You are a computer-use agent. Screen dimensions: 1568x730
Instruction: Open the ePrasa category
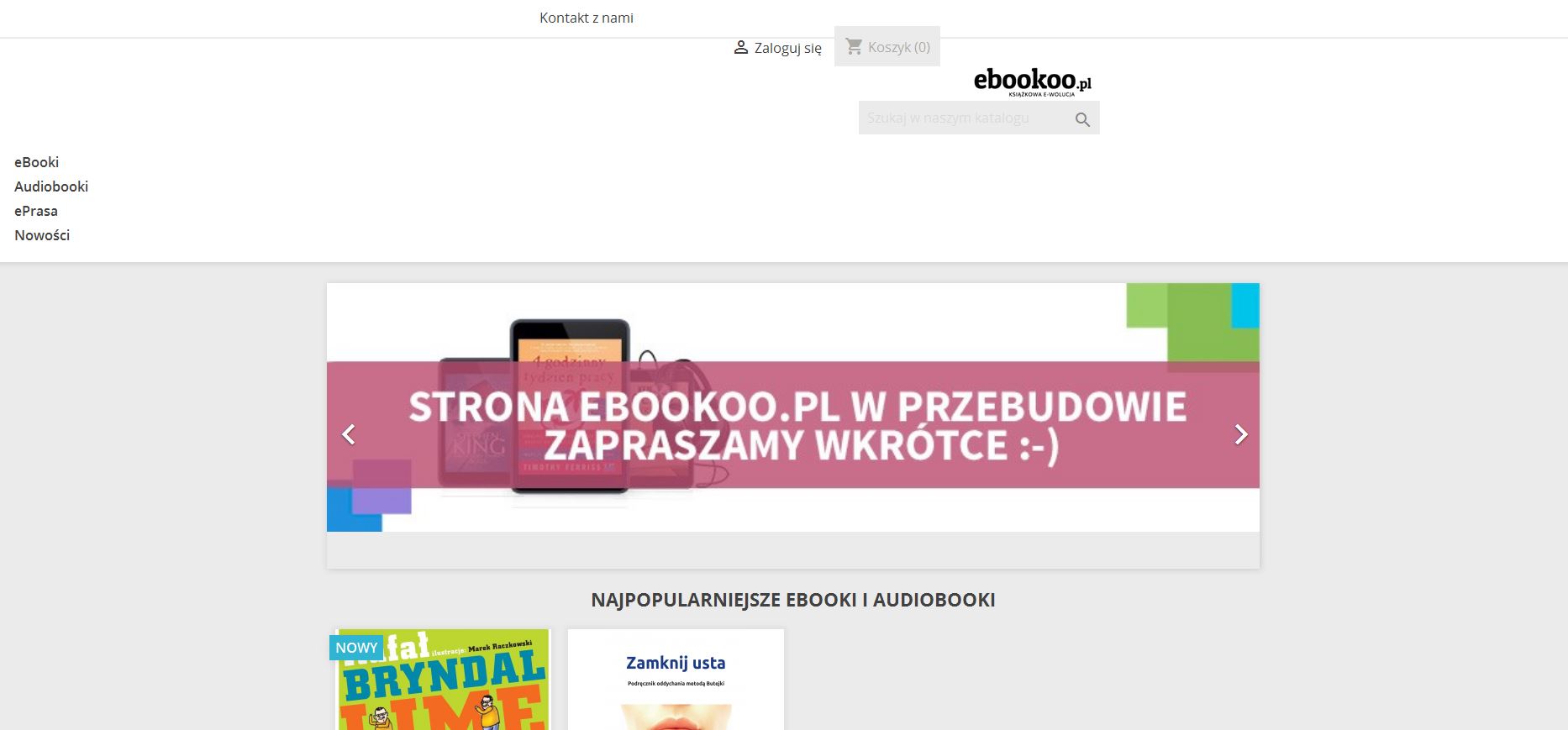(x=36, y=211)
